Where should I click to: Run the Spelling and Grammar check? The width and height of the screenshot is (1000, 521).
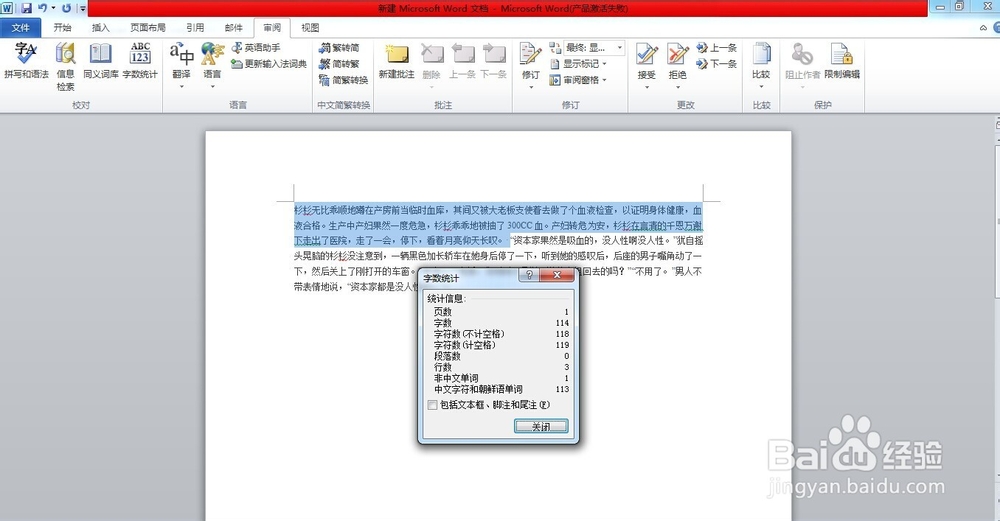coord(26,61)
